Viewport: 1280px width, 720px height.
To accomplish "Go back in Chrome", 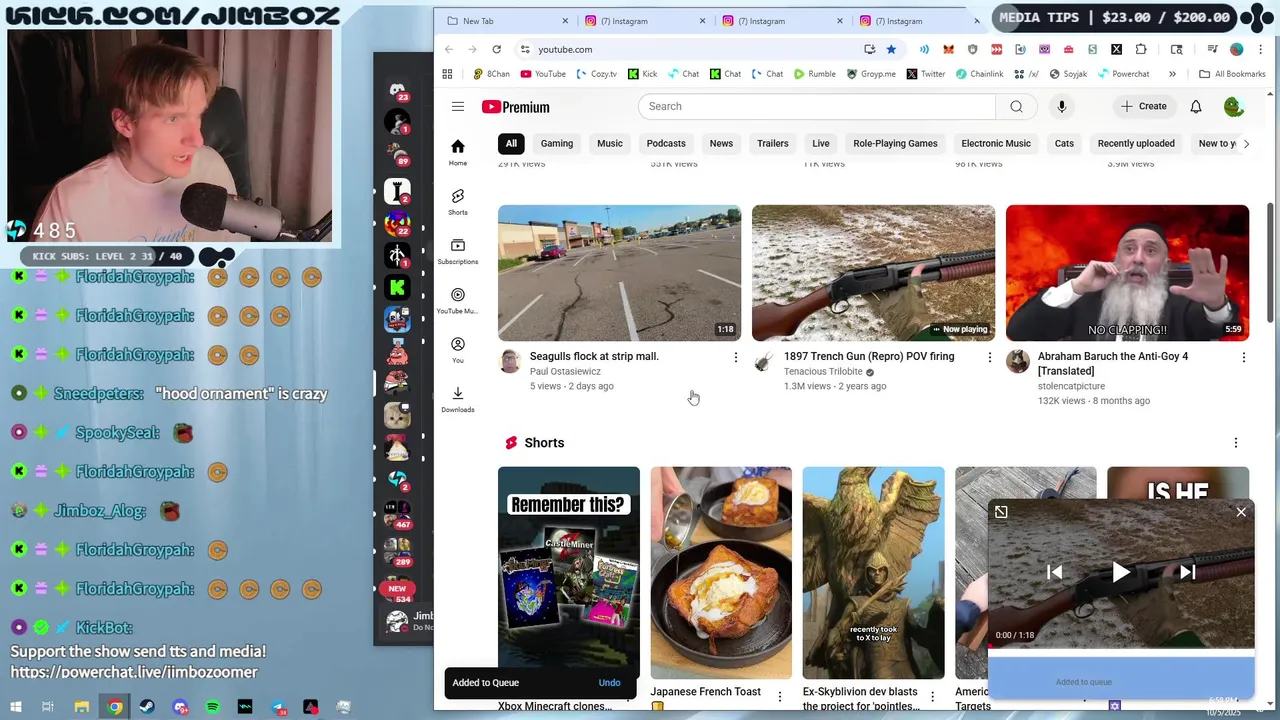I will point(449,49).
